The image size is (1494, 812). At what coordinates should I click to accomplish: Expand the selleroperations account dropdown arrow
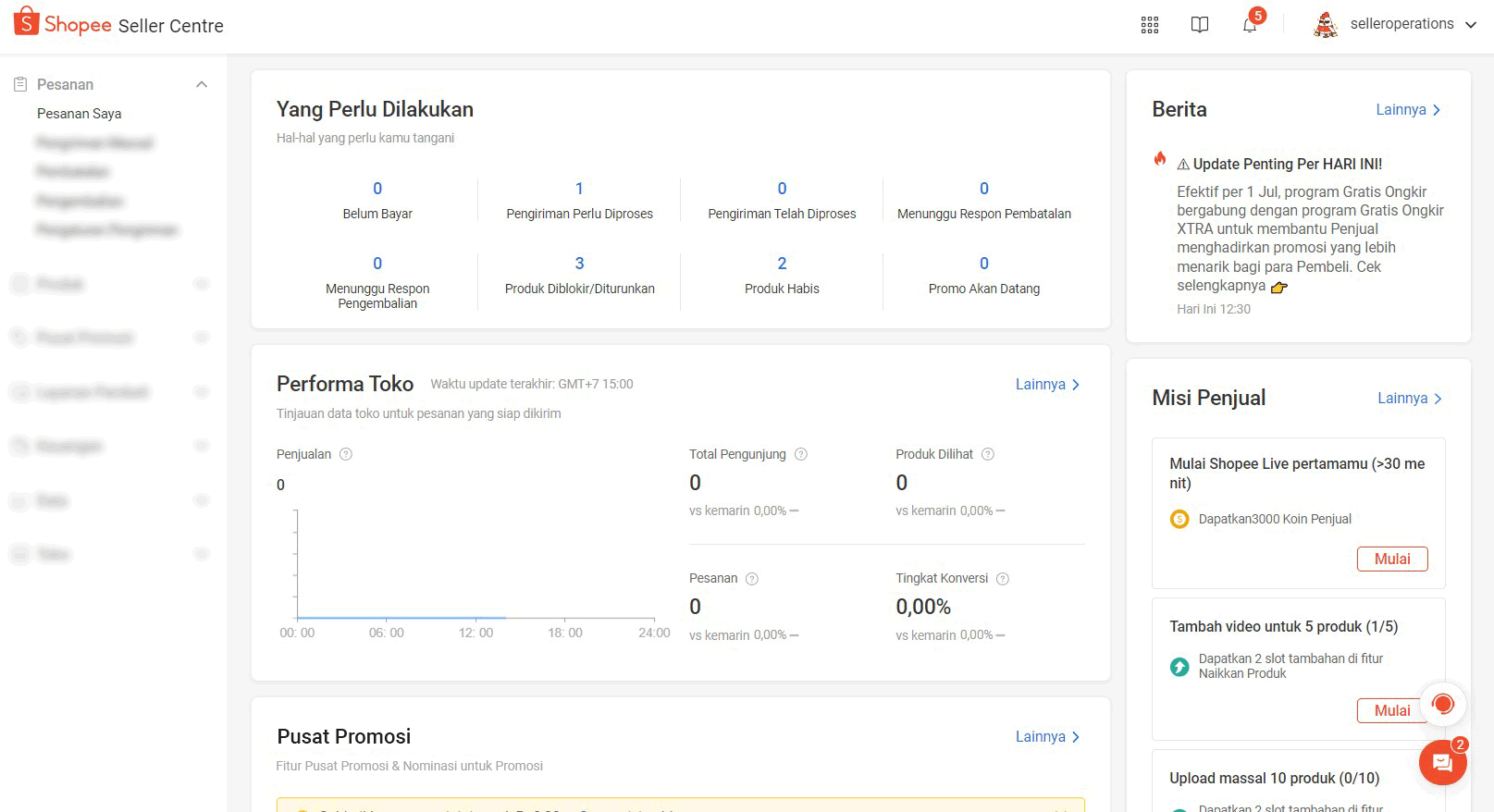[x=1471, y=25]
